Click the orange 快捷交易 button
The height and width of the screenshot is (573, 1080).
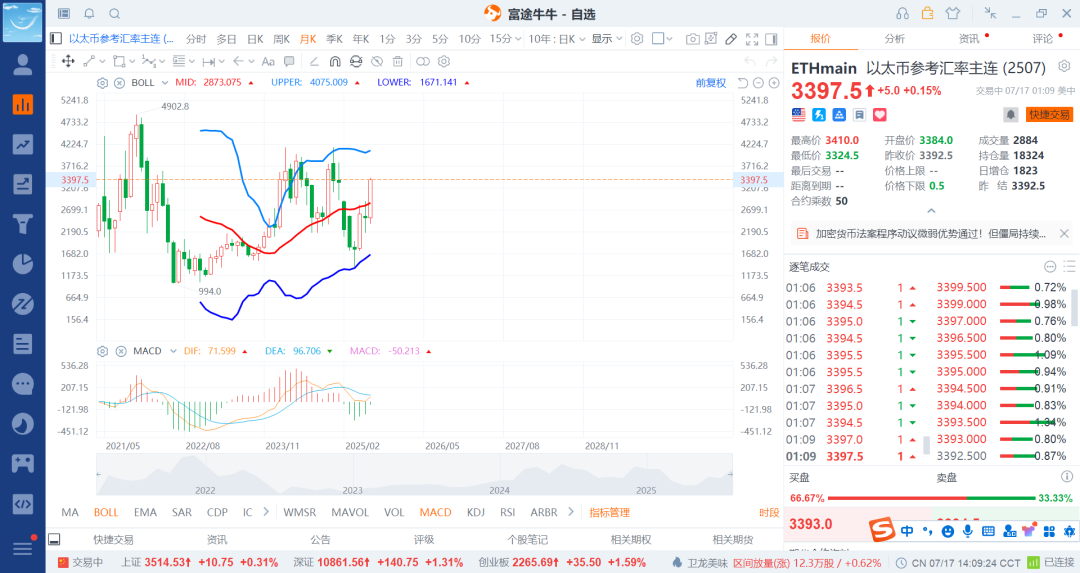[1049, 114]
